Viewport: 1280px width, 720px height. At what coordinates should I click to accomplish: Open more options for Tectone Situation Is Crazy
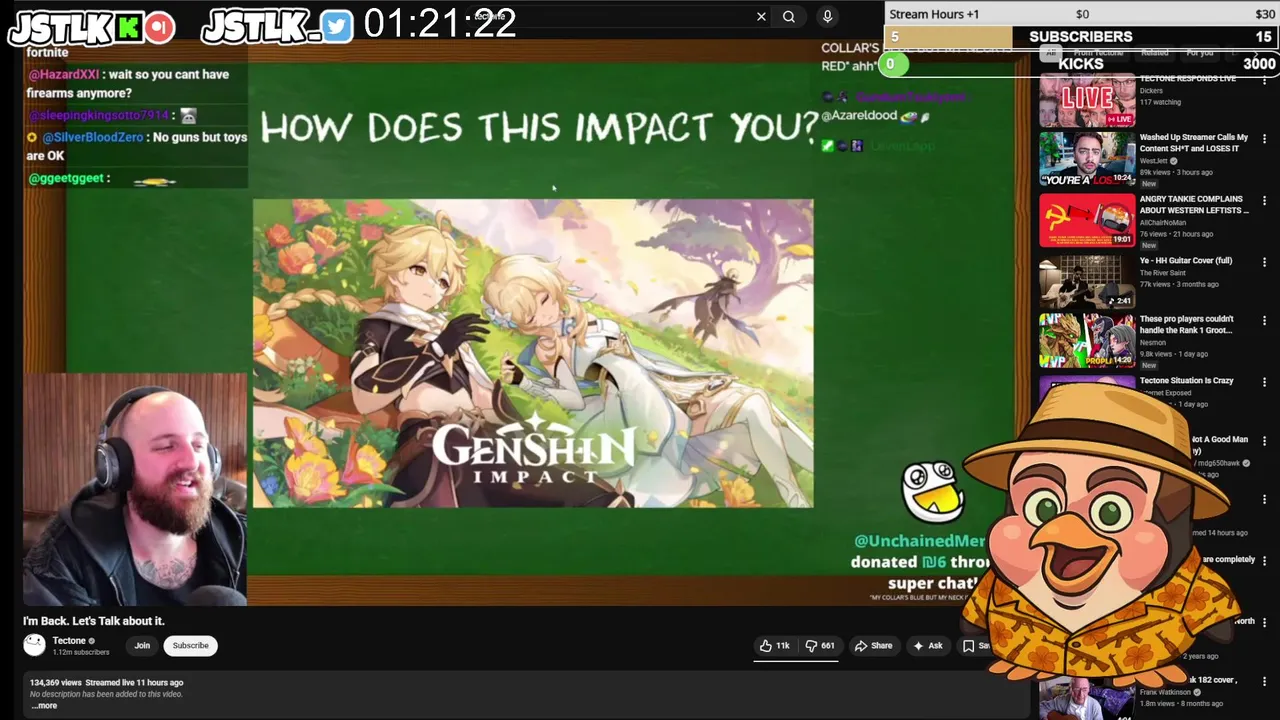pos(1264,382)
